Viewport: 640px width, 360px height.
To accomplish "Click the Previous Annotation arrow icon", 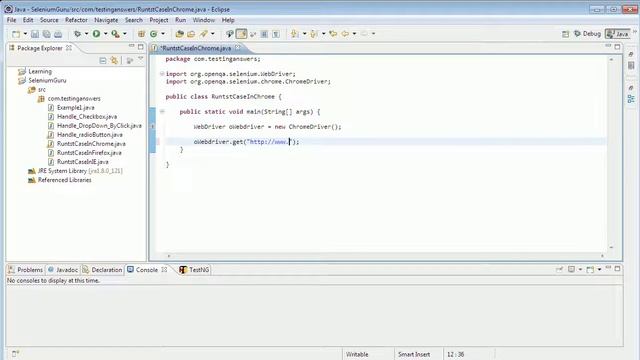I will click(313, 34).
